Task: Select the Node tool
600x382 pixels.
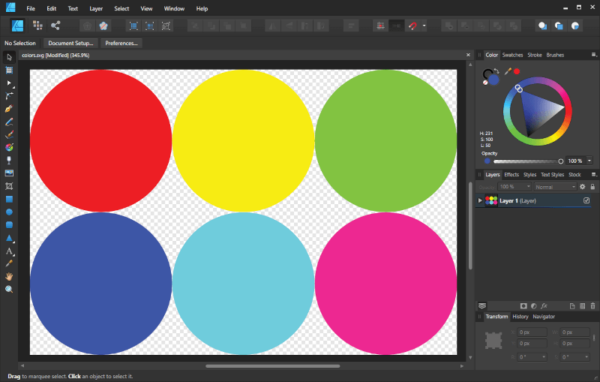Action: coord(9,83)
